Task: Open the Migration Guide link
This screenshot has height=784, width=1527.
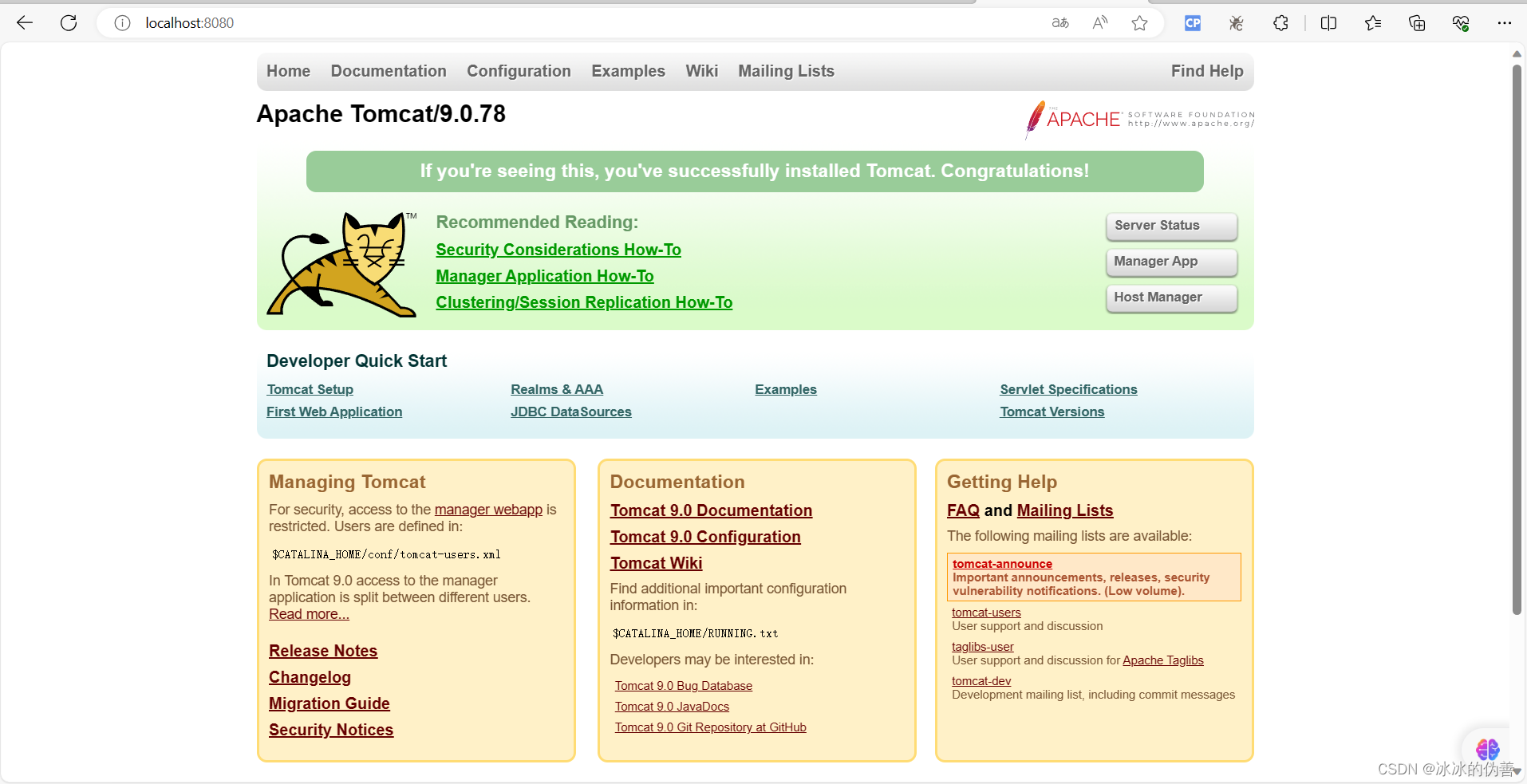Action: pyautogui.click(x=329, y=703)
